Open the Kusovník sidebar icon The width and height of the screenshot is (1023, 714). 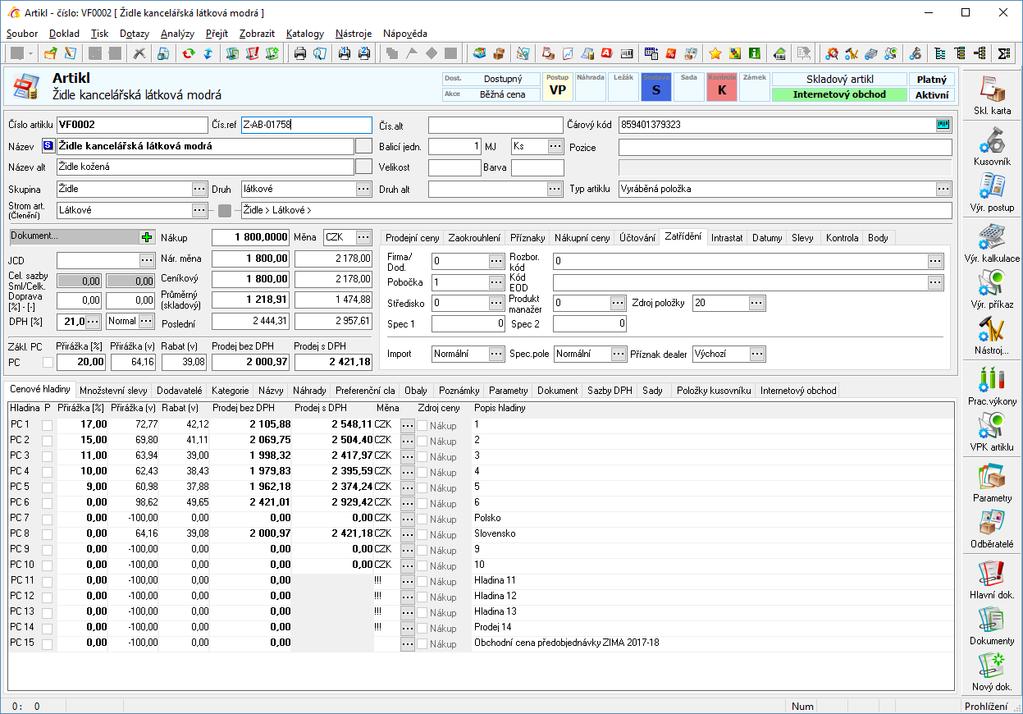click(x=992, y=140)
